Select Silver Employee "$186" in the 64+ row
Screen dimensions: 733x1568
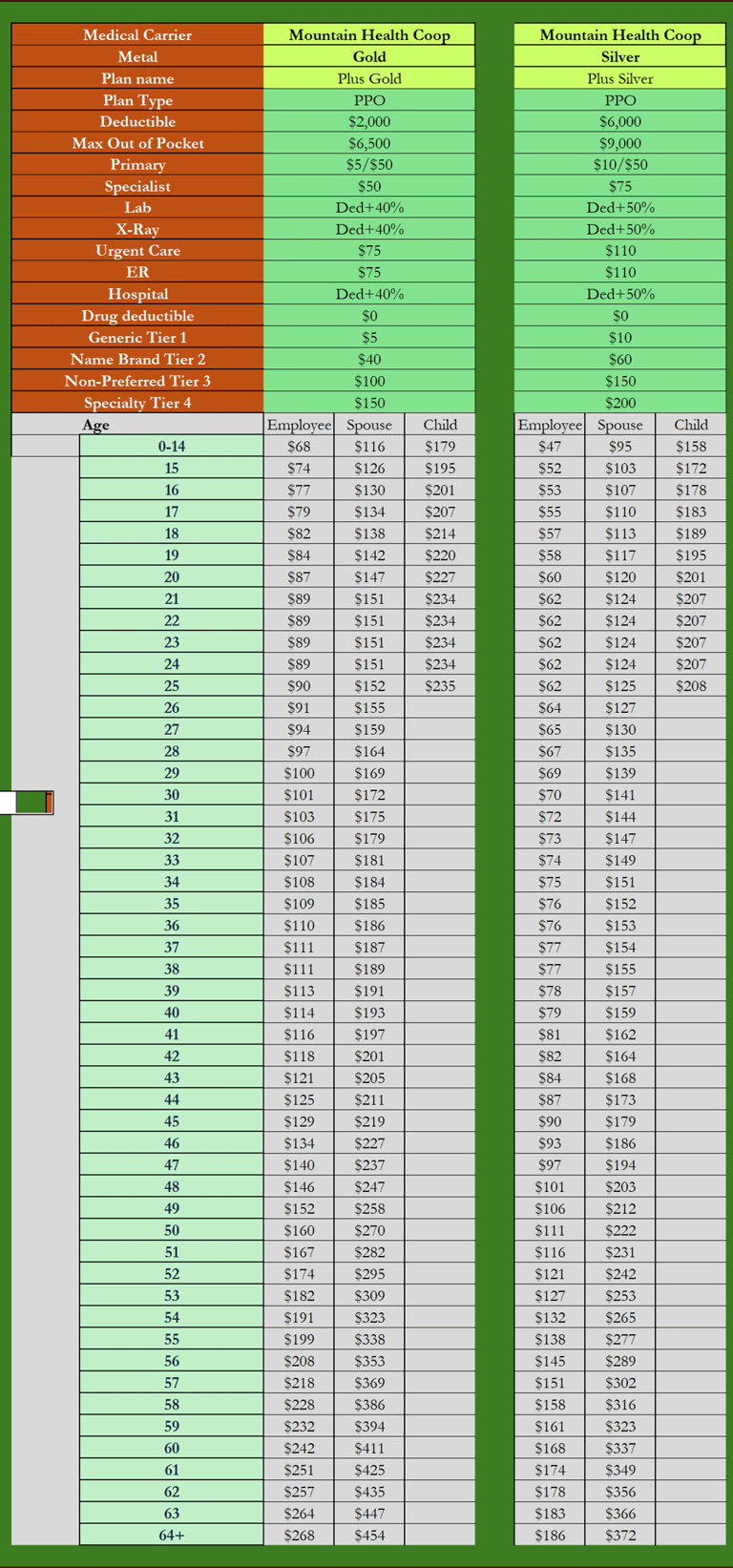pyautogui.click(x=550, y=1536)
